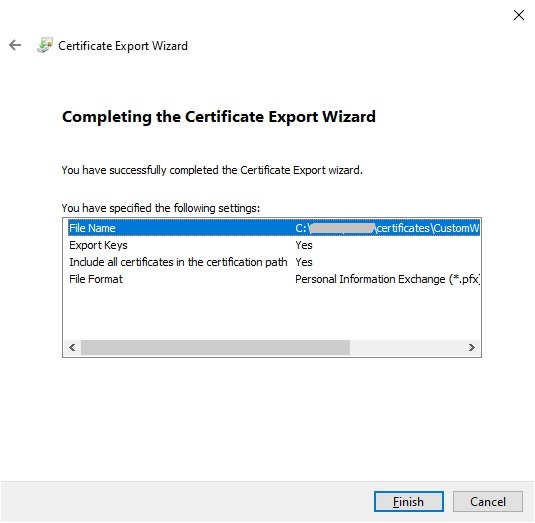Viewport: 535px width, 523px height.
Task: Click the Yes value for Export Keys
Action: tap(304, 245)
